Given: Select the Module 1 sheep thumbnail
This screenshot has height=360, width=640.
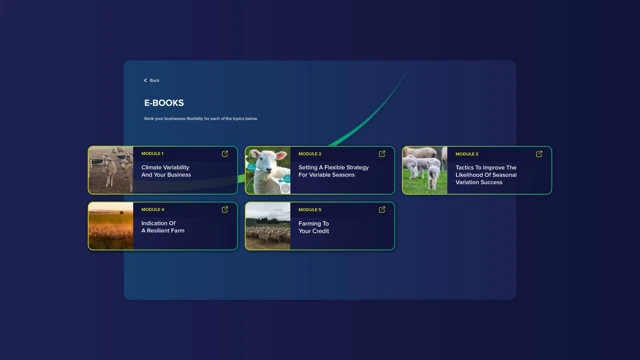Looking at the screenshot, I should 111,170.
